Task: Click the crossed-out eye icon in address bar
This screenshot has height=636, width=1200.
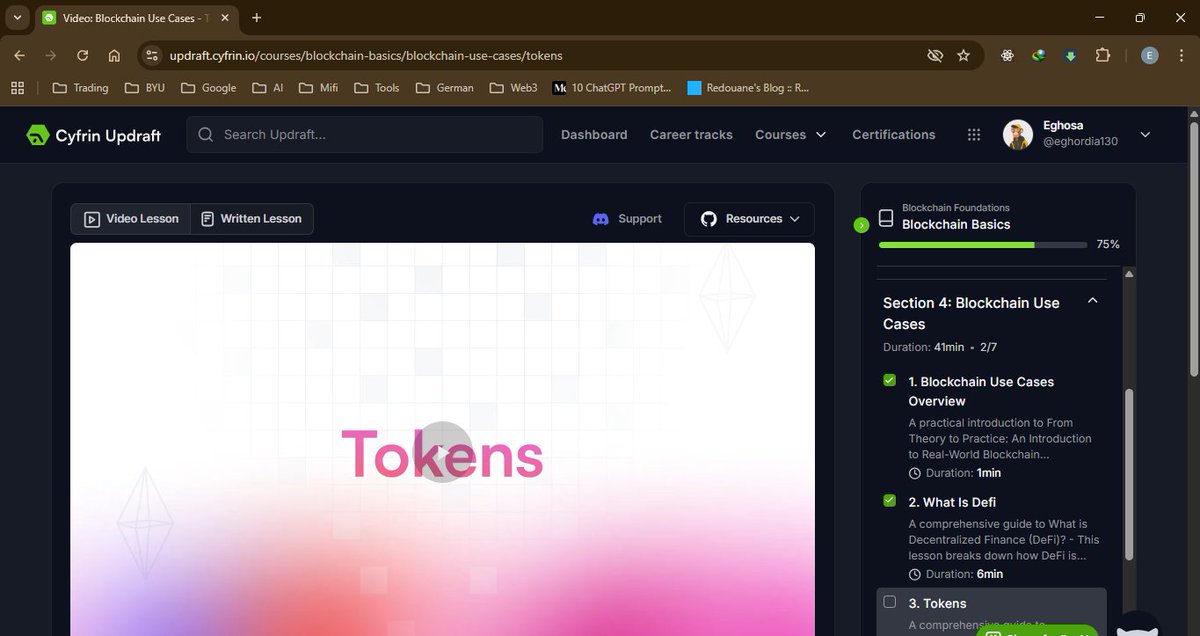Action: click(935, 56)
